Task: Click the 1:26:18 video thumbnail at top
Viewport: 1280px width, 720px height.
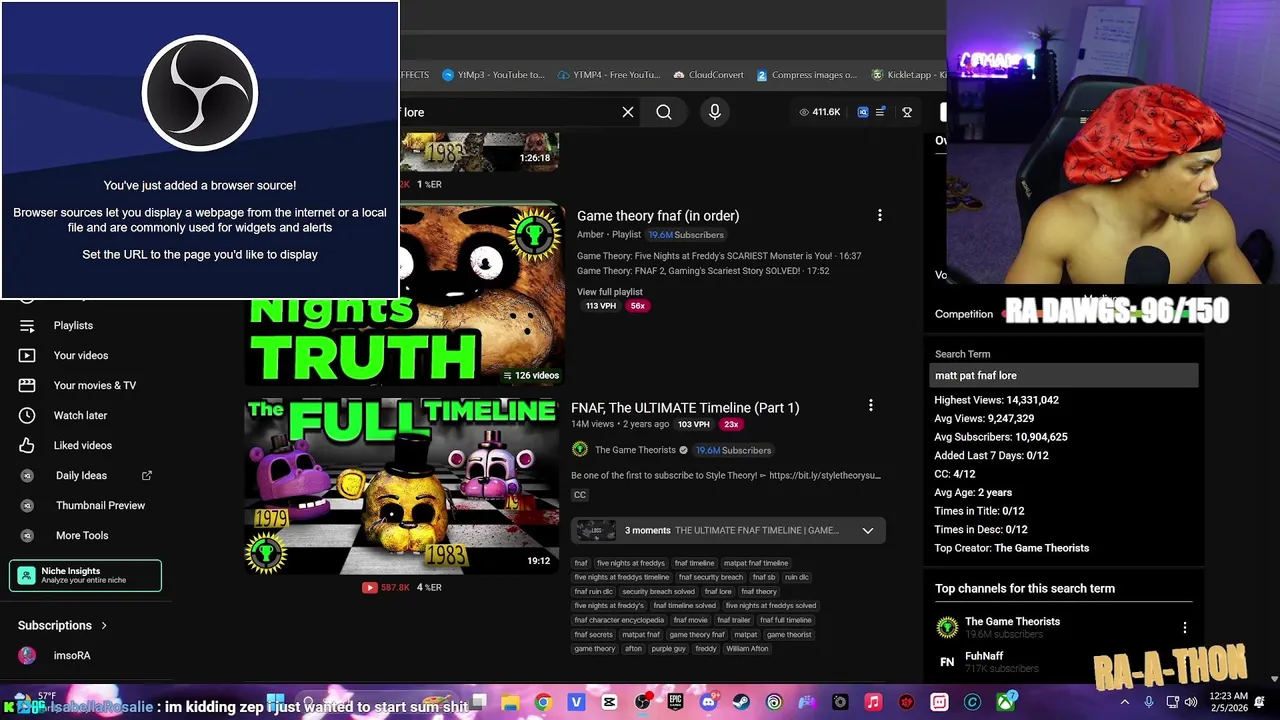Action: [480, 152]
